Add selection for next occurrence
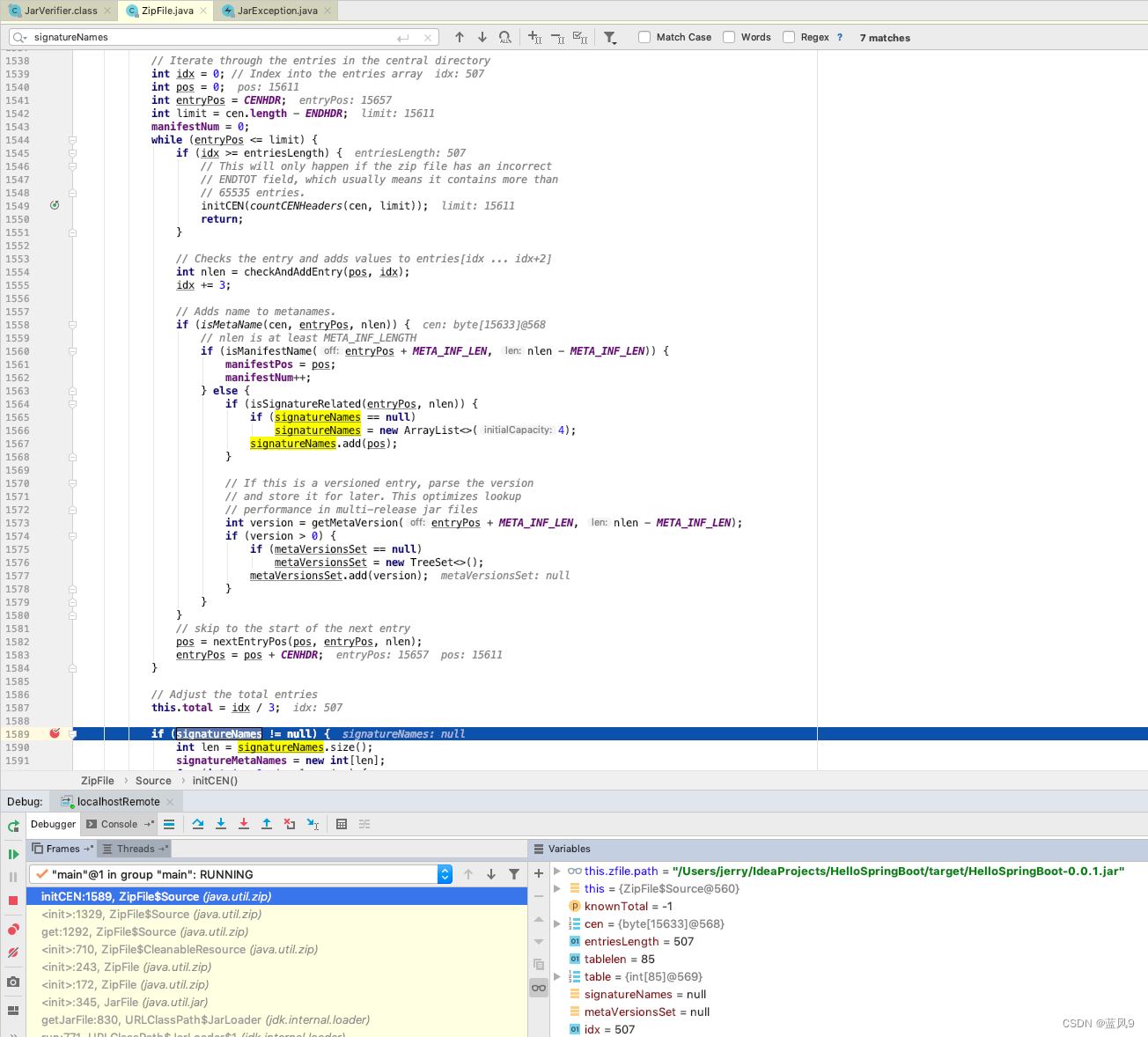 (x=534, y=37)
